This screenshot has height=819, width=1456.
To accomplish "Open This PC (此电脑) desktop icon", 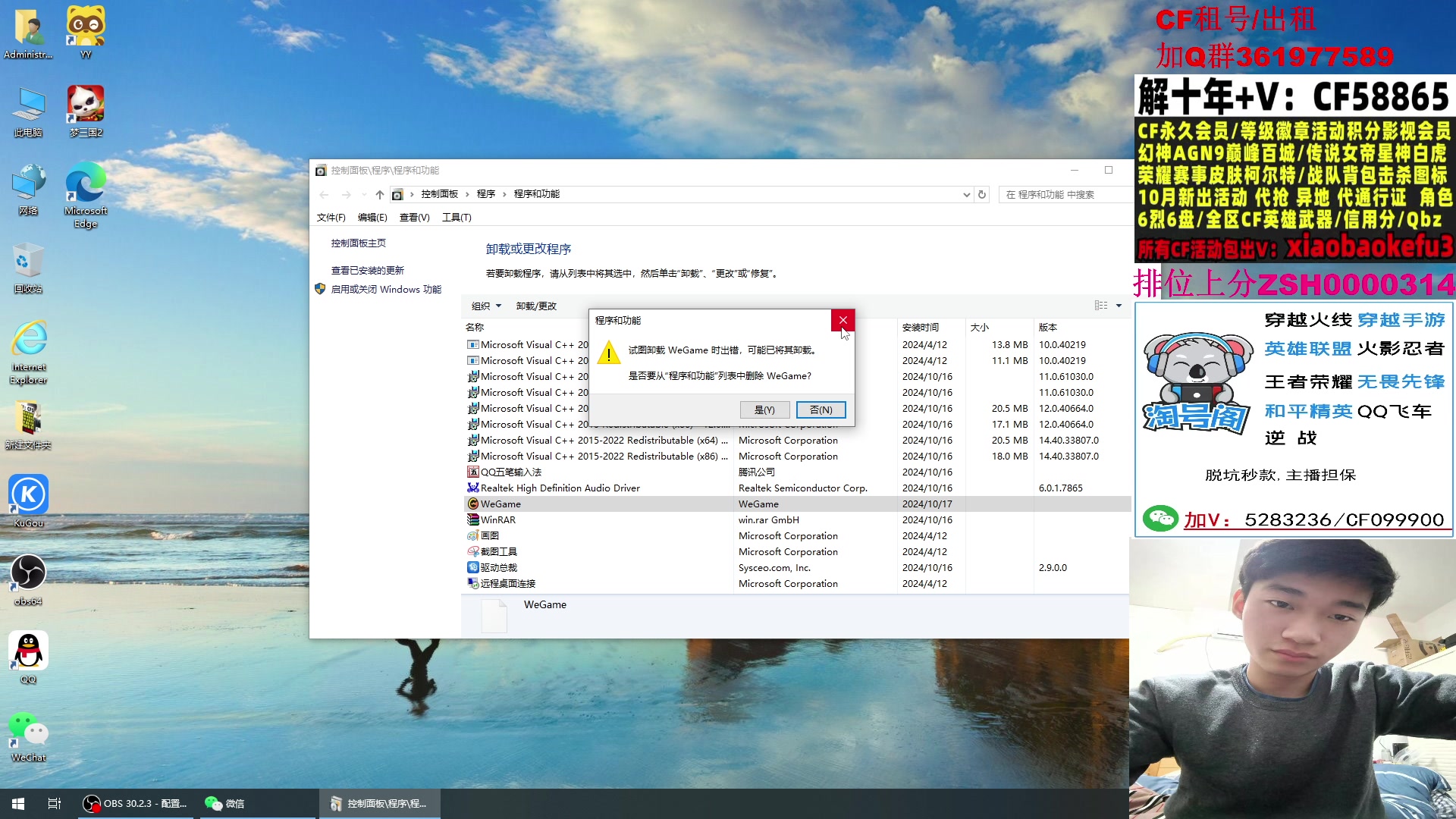I will 28,111.
